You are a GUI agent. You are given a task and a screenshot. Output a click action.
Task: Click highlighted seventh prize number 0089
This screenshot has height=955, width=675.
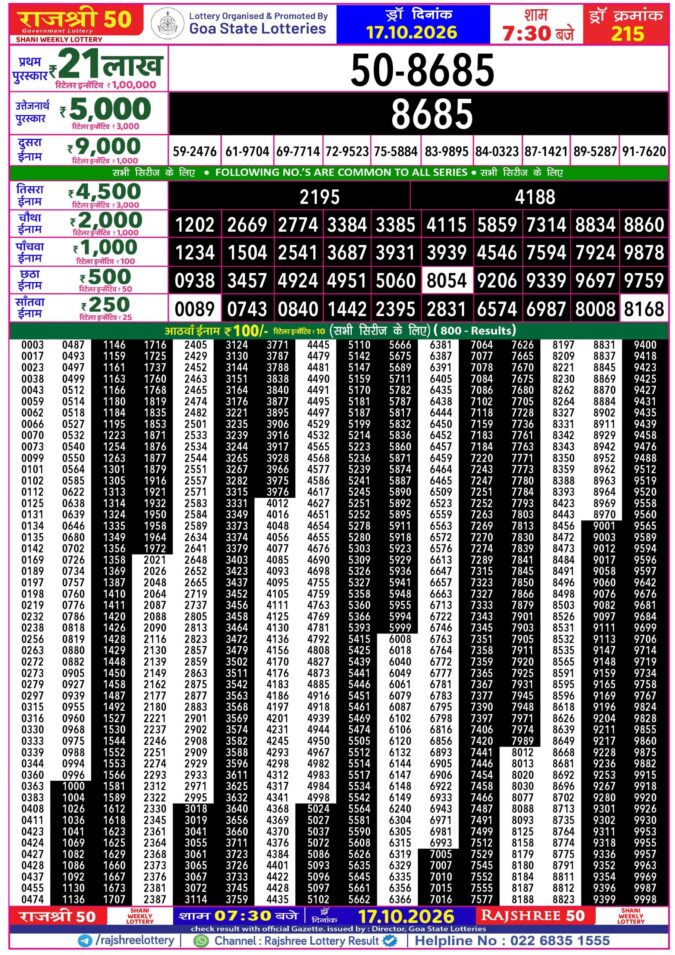tap(195, 309)
